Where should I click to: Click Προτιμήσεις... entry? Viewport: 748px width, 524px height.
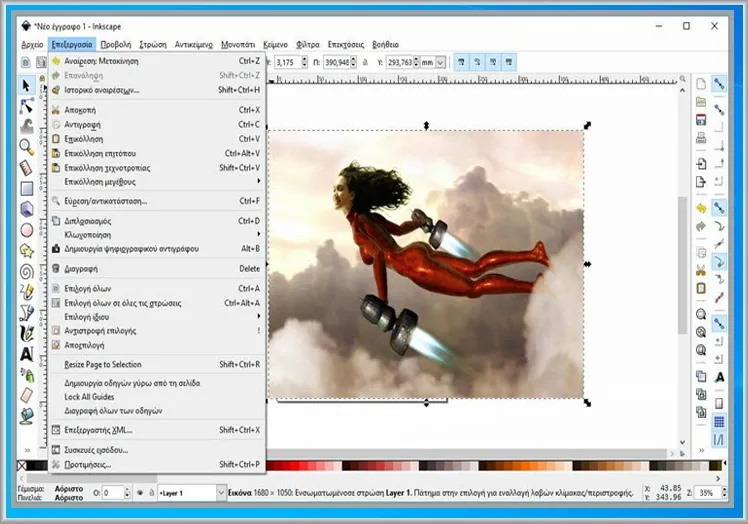point(156,464)
